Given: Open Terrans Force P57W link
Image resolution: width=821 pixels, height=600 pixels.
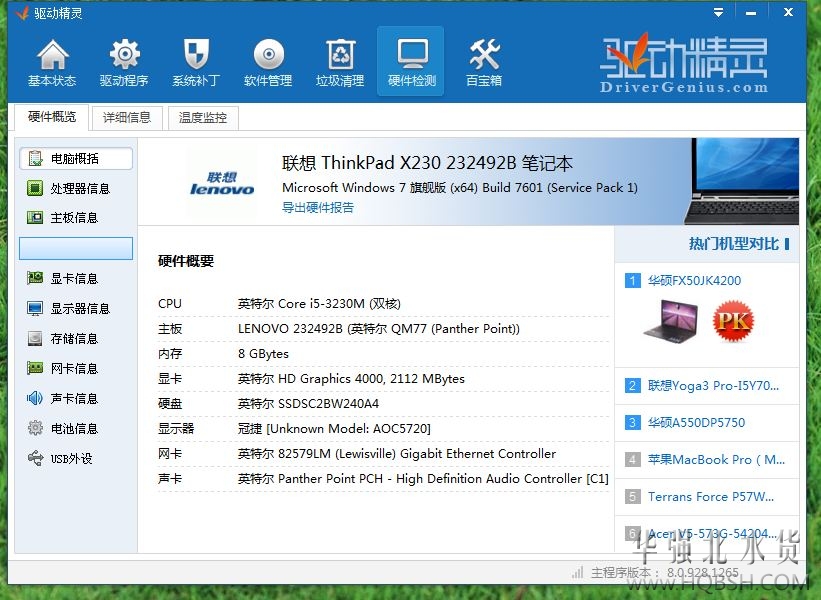Looking at the screenshot, I should point(711,496).
